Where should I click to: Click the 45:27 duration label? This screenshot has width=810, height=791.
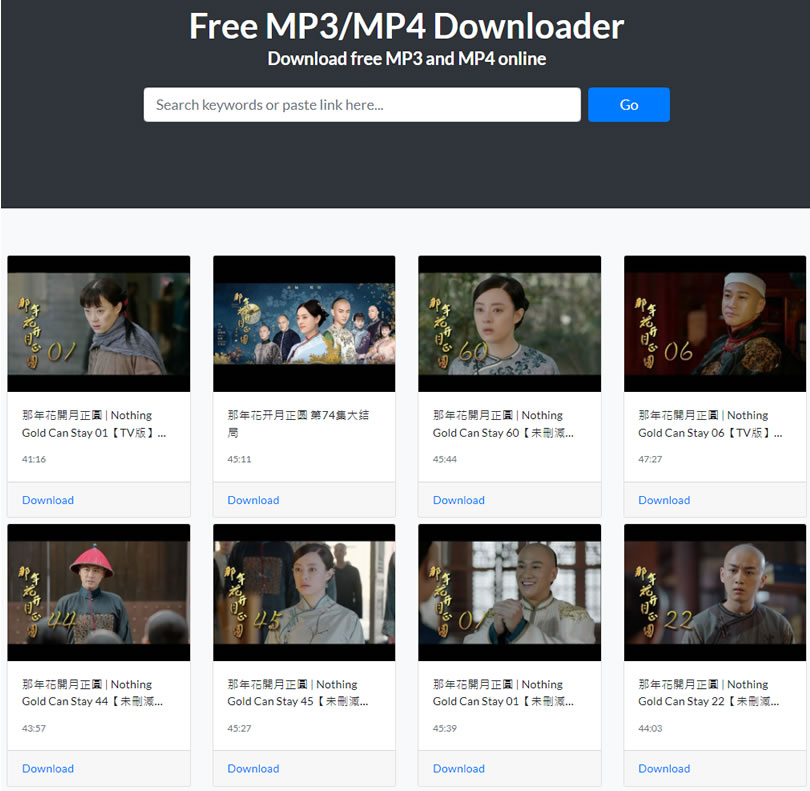pos(239,728)
